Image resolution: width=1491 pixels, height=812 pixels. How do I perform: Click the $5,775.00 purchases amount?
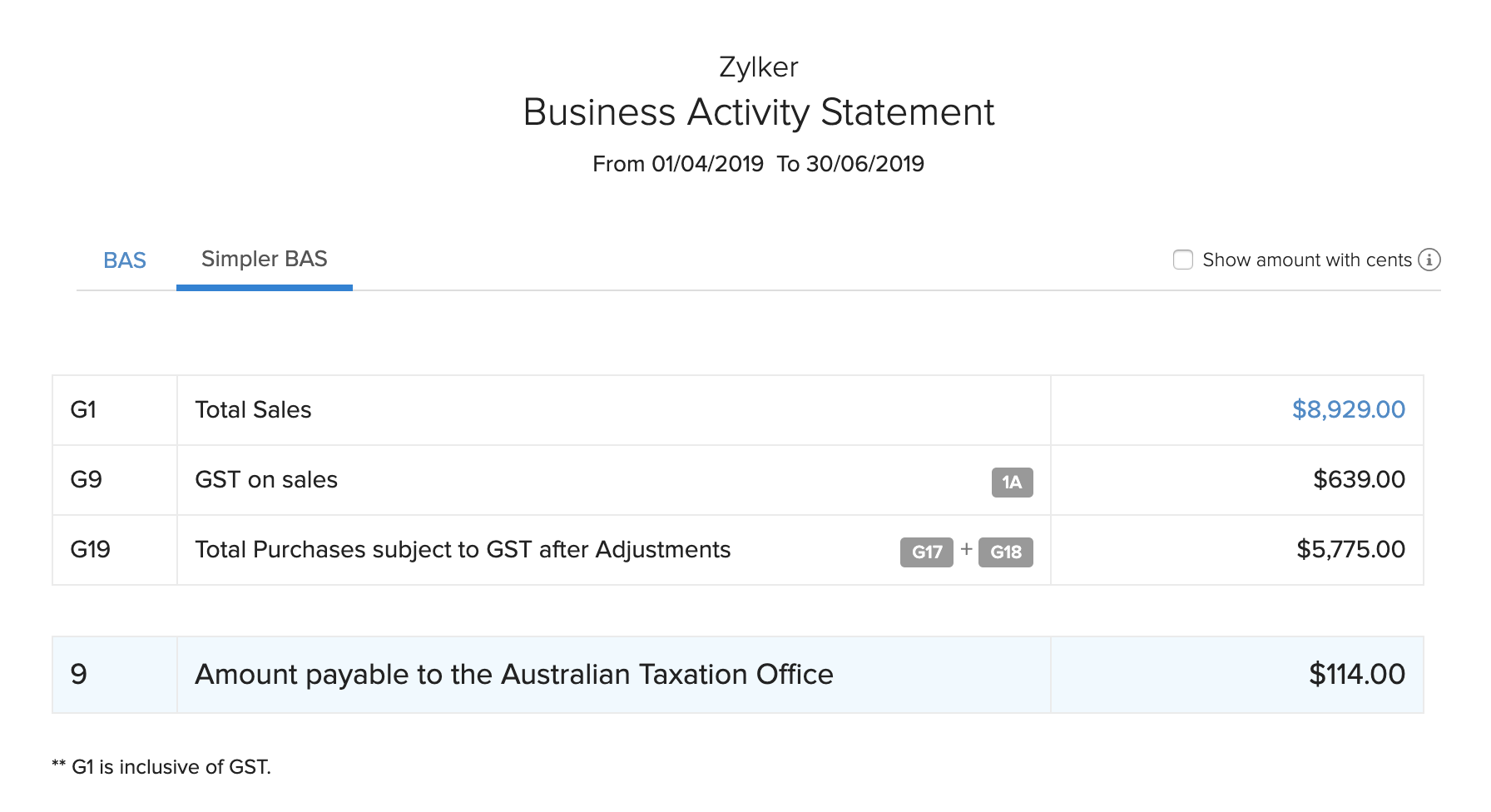(x=1350, y=549)
